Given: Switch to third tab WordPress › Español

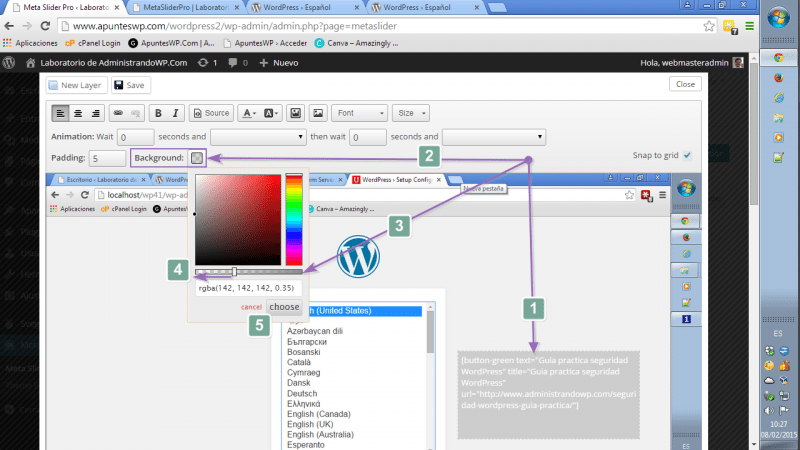Looking at the screenshot, I should tap(305, 7).
